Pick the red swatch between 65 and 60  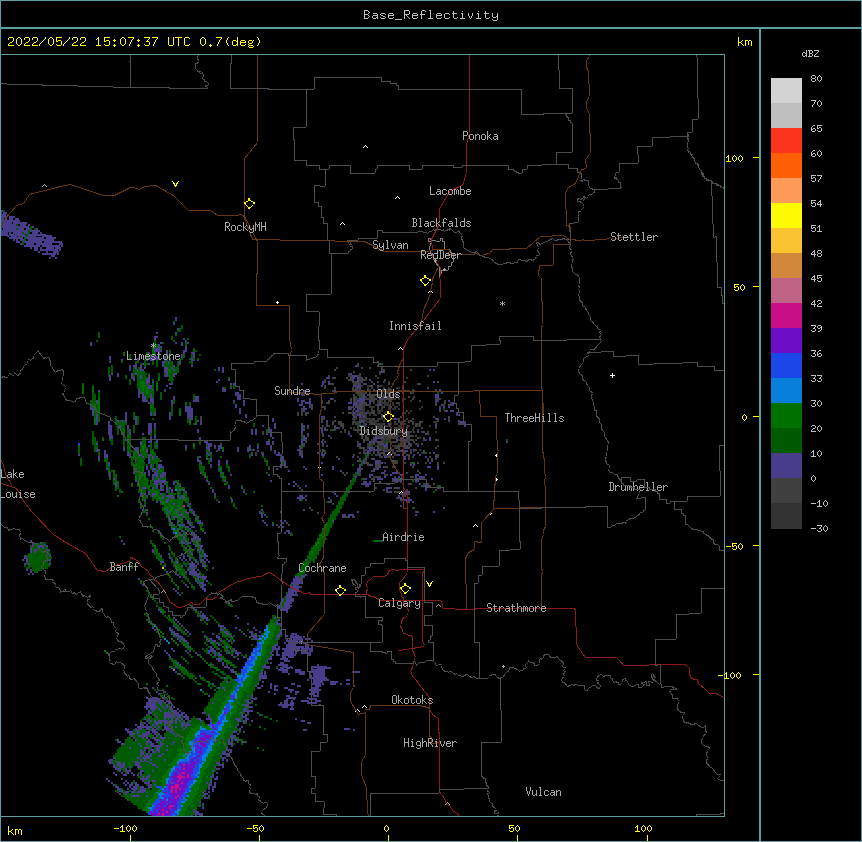(786, 141)
